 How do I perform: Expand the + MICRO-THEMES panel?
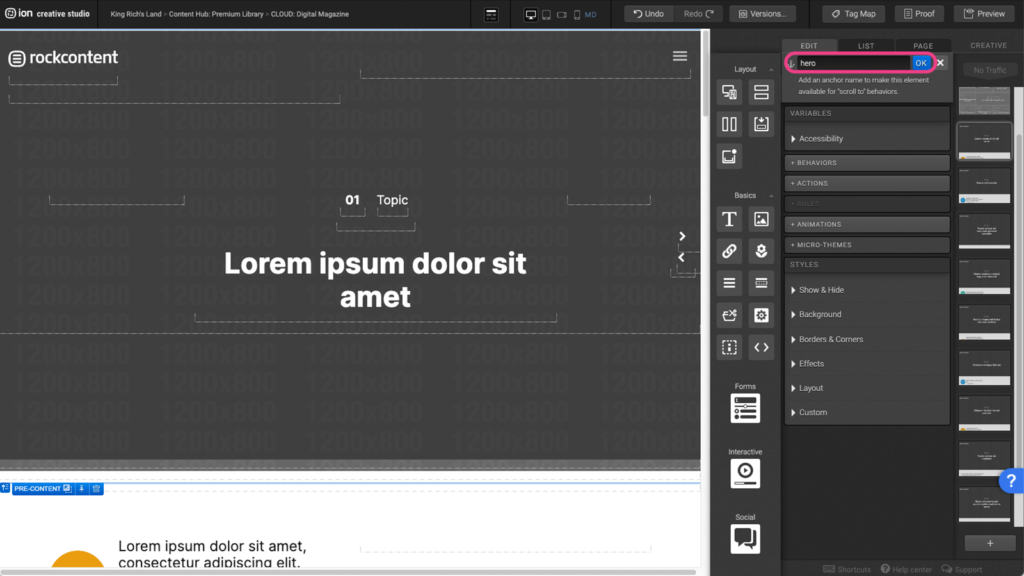(x=867, y=245)
